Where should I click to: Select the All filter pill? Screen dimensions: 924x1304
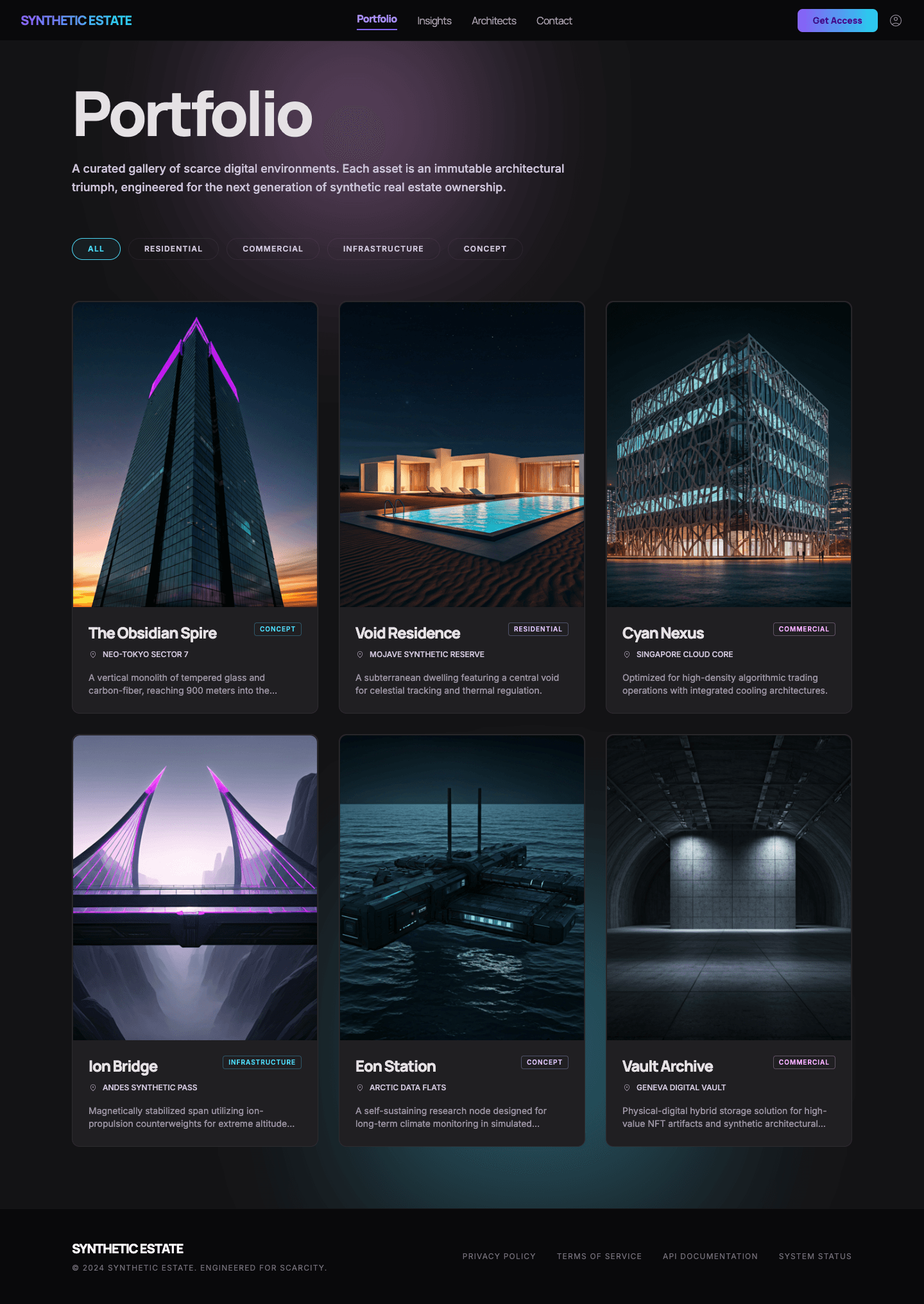tap(96, 249)
